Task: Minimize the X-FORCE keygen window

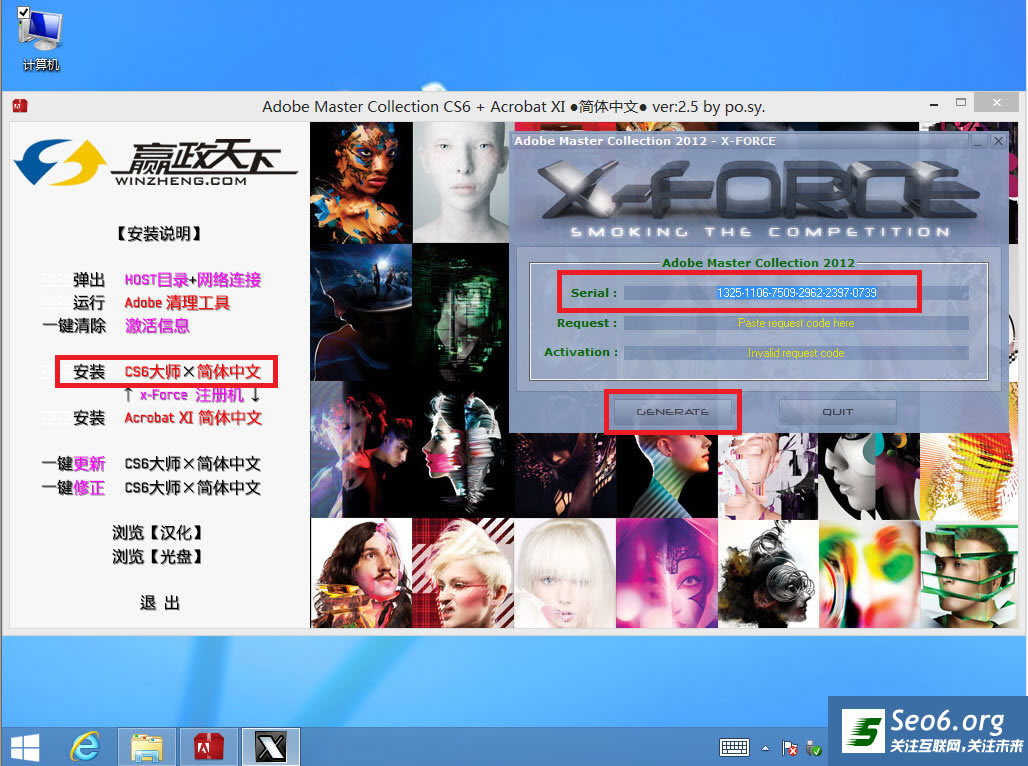Action: click(x=978, y=141)
